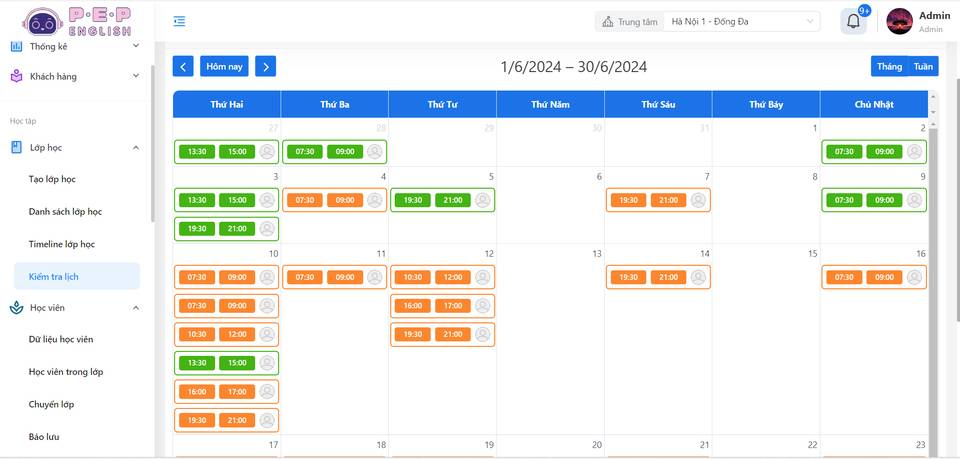Open day 10 16:00 orange event
The width and height of the screenshot is (960, 459).
[227, 392]
